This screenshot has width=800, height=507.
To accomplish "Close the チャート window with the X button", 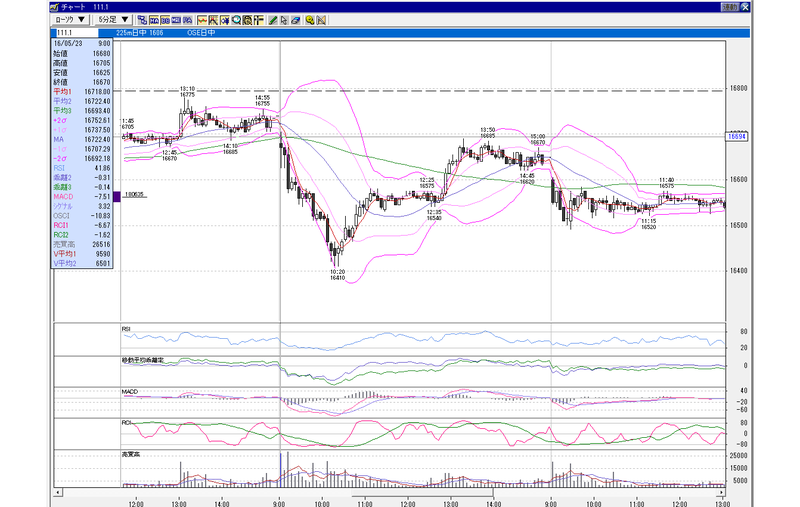I will (x=745, y=7).
